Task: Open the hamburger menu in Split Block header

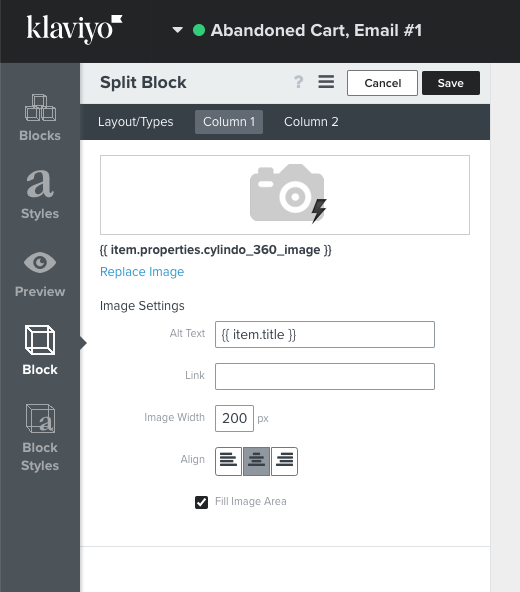Action: 326,82
